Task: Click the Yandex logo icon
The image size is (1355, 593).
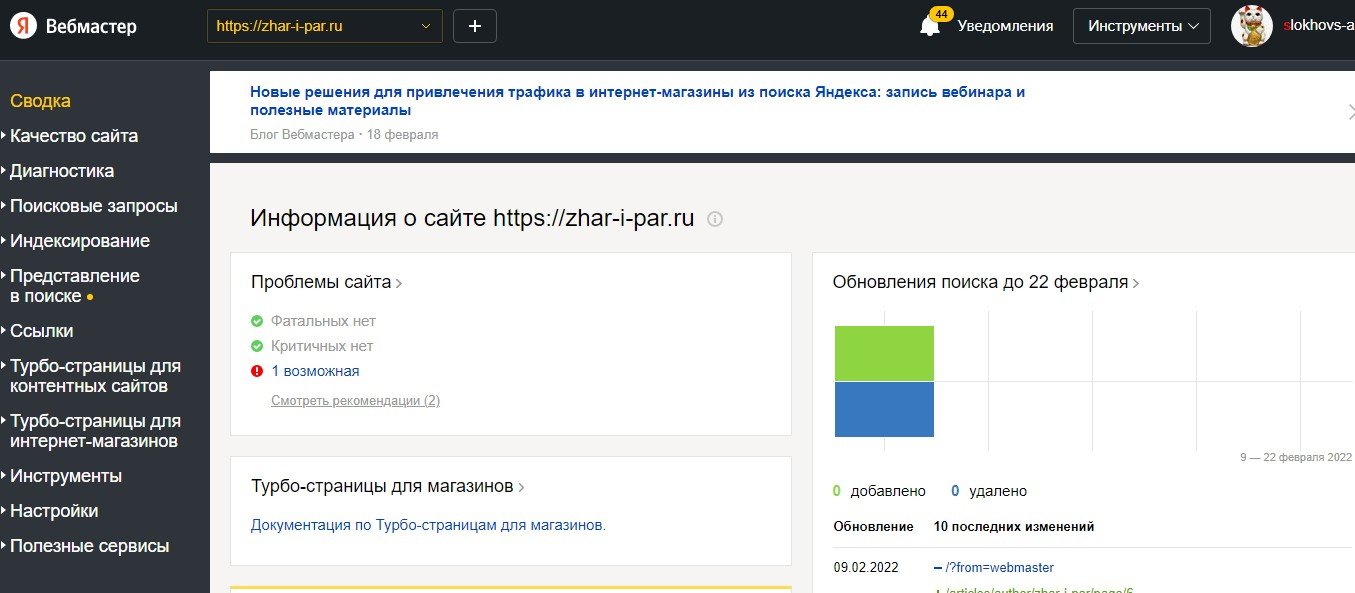Action: 23,26
